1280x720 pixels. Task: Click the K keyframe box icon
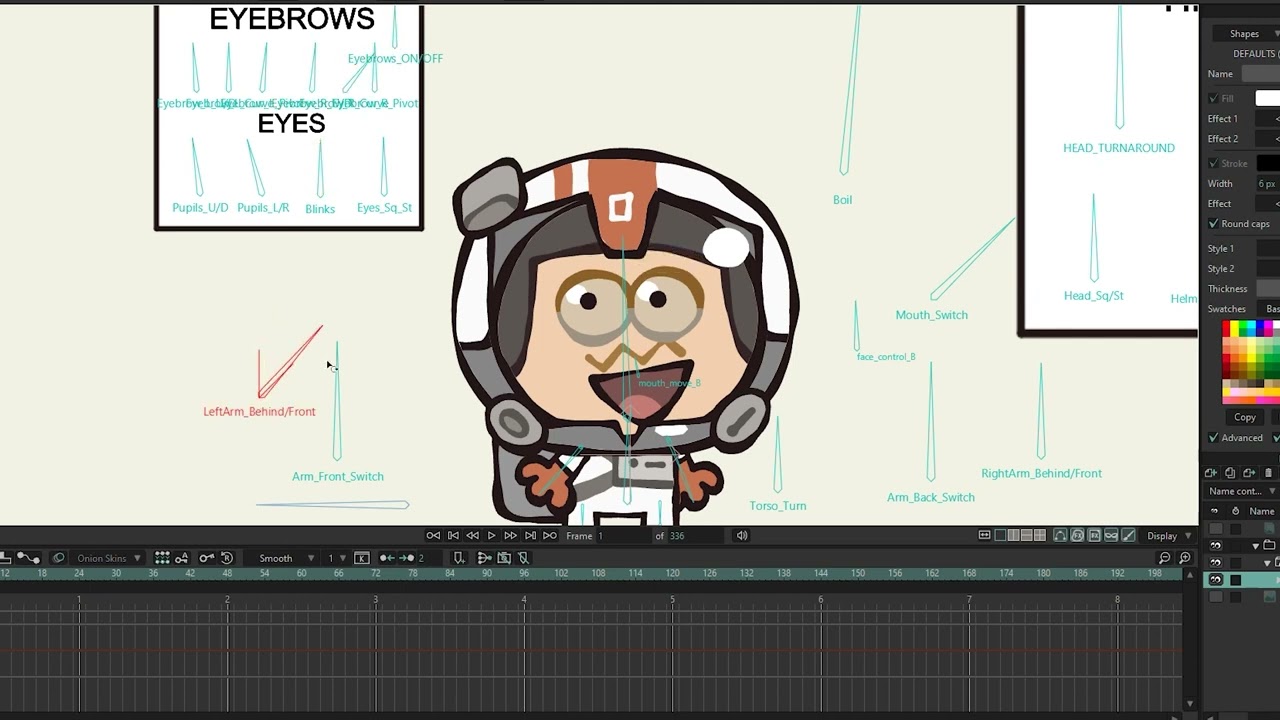tap(362, 558)
